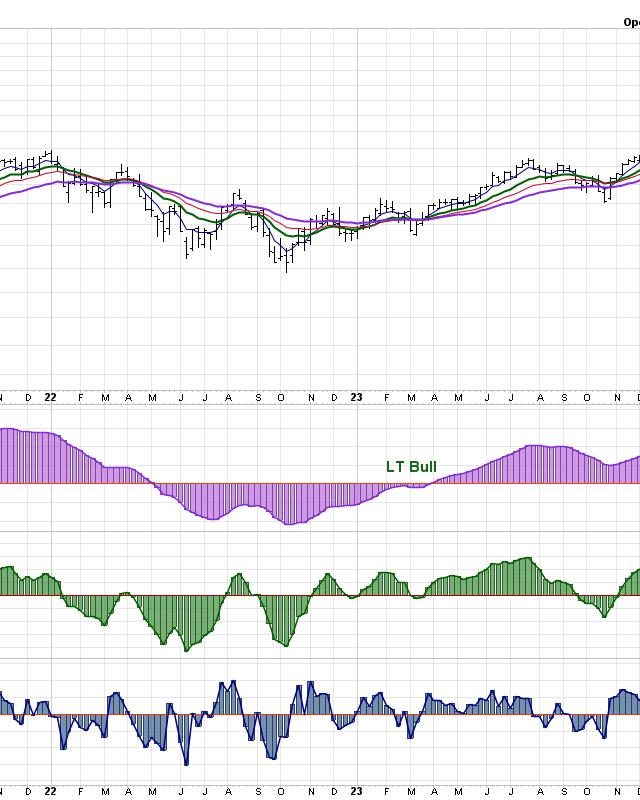Select the 23 year label on bottom axis
640x800 pixels.
click(357, 791)
